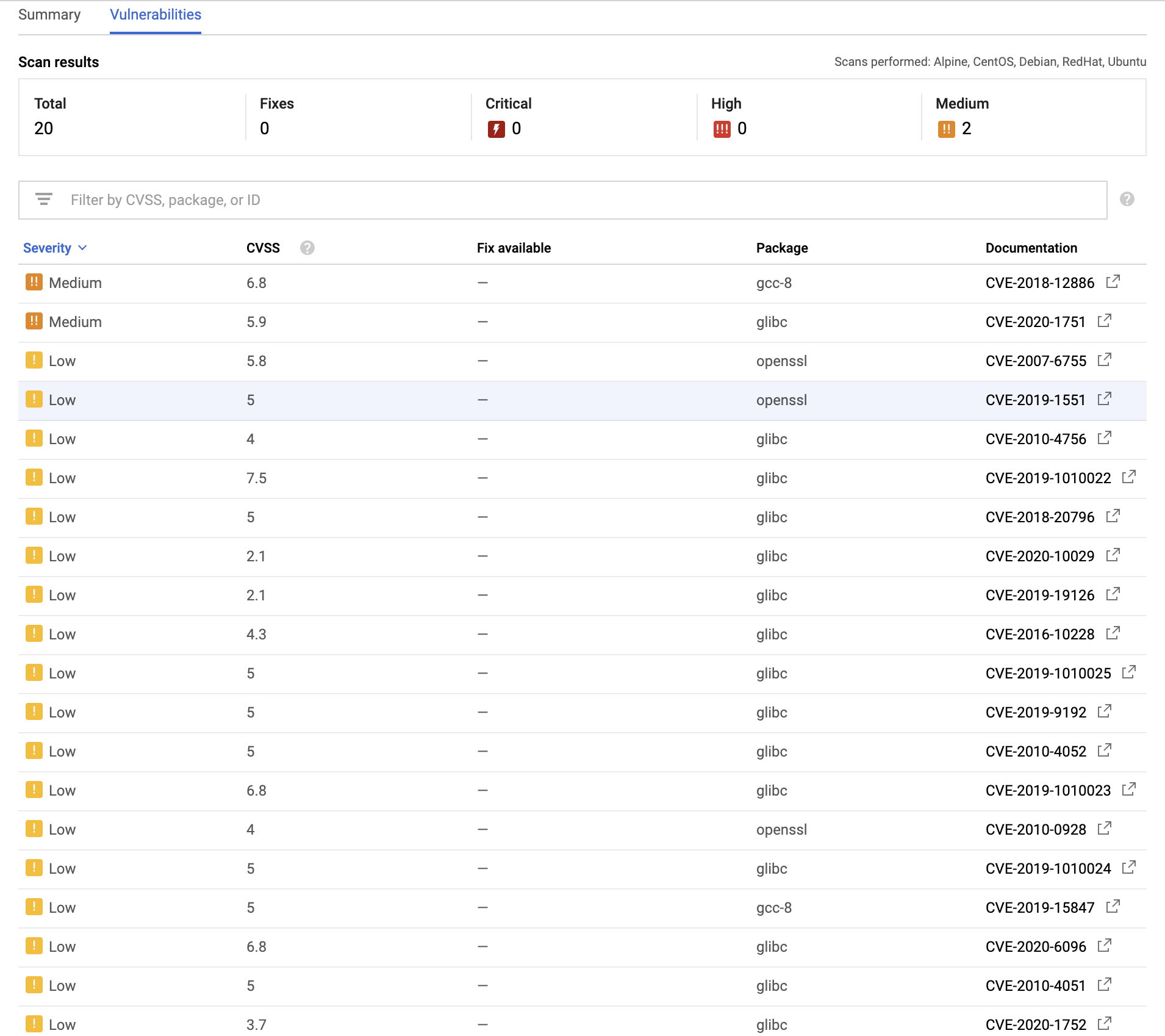Screen dimensions: 1165x1036
Task: Select the Vulnerabilities tab
Action: [156, 15]
